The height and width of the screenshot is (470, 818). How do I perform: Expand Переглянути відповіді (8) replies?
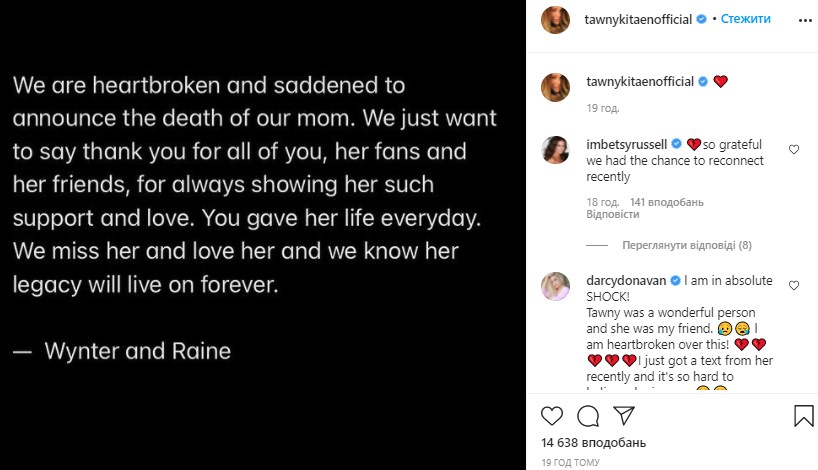[x=689, y=245]
